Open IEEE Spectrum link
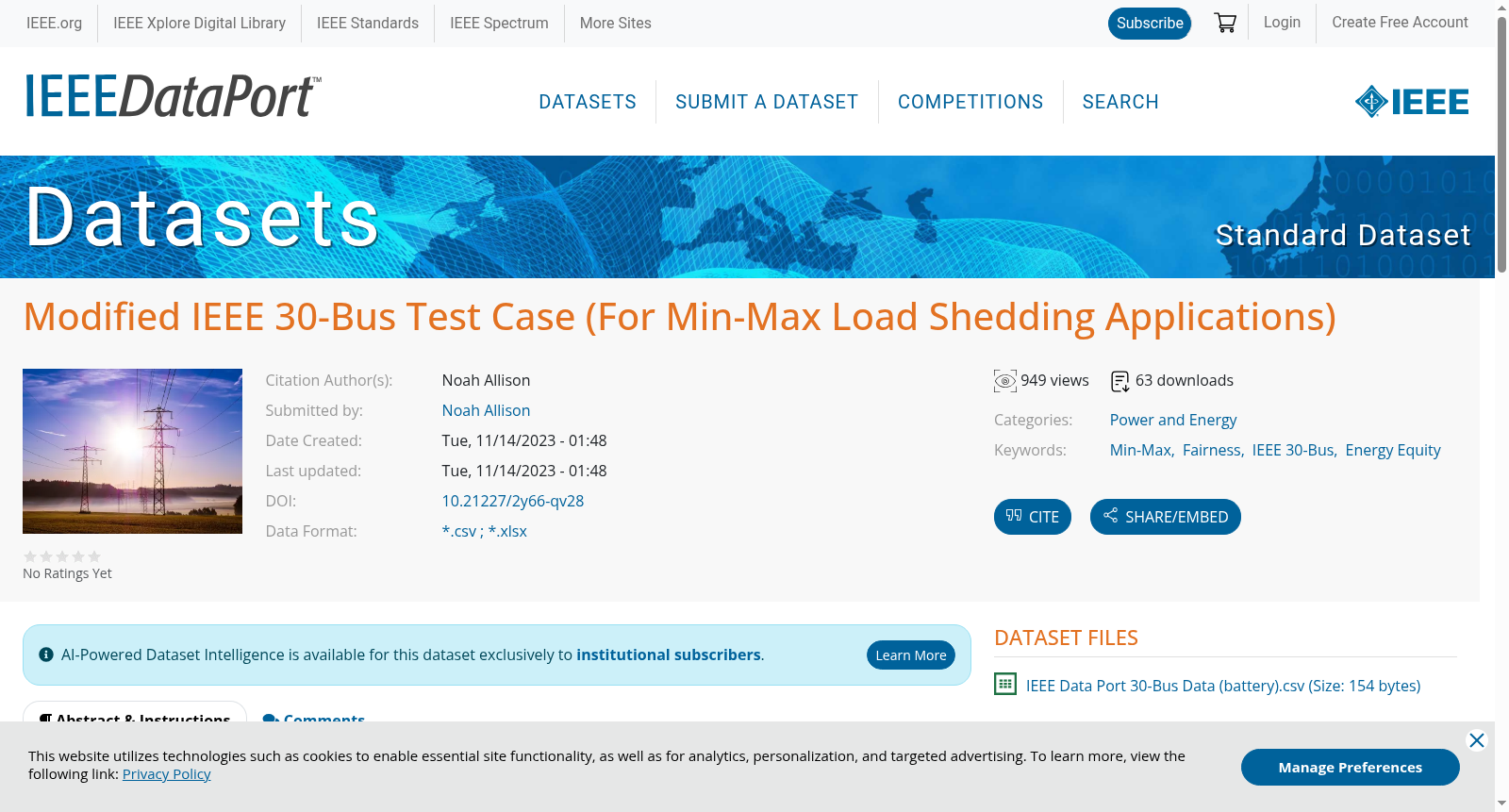Screen dimensions: 1509x812 tap(499, 23)
